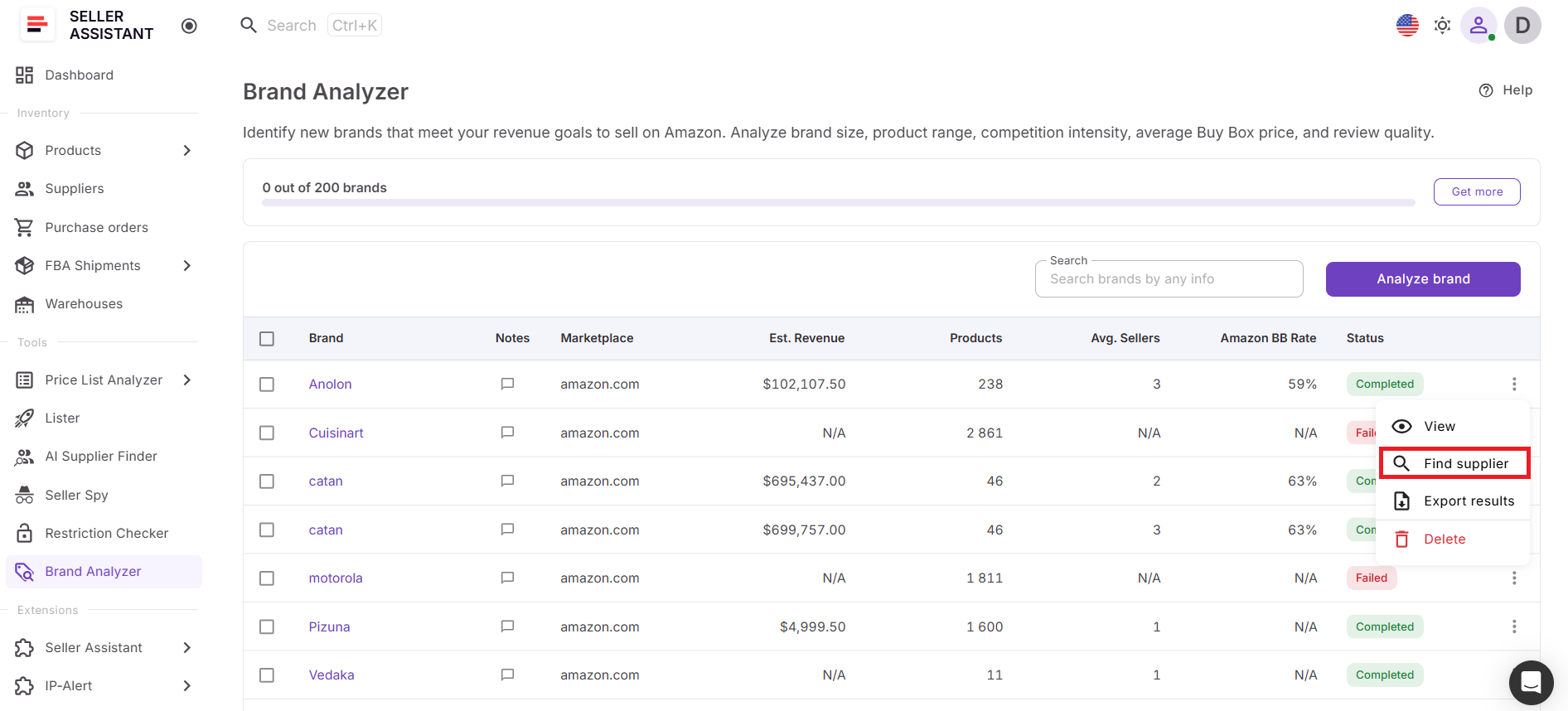
Task: Click the Seller Assistant logo icon
Action: (36, 25)
